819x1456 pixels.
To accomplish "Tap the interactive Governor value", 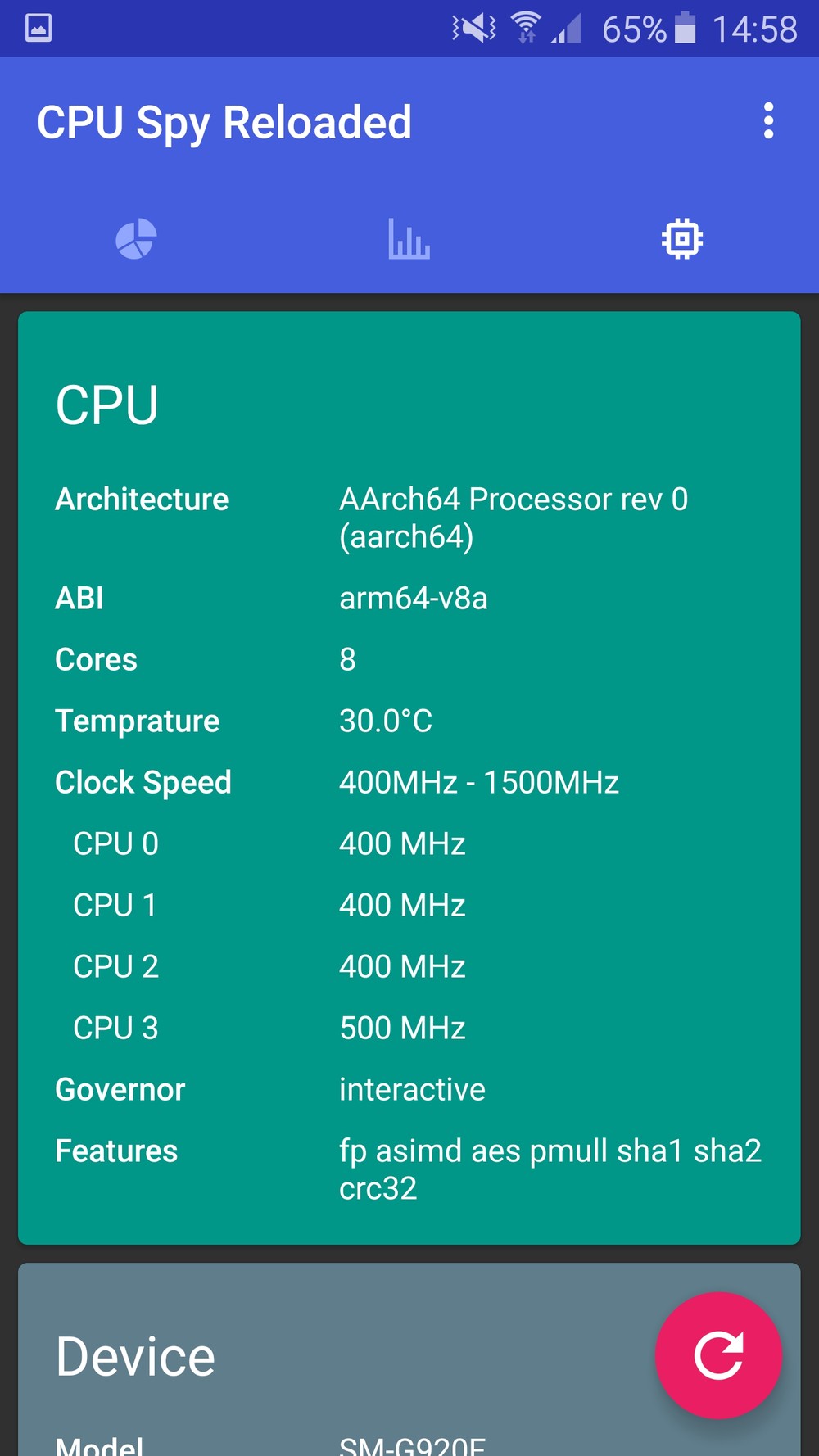I will (x=412, y=1089).
